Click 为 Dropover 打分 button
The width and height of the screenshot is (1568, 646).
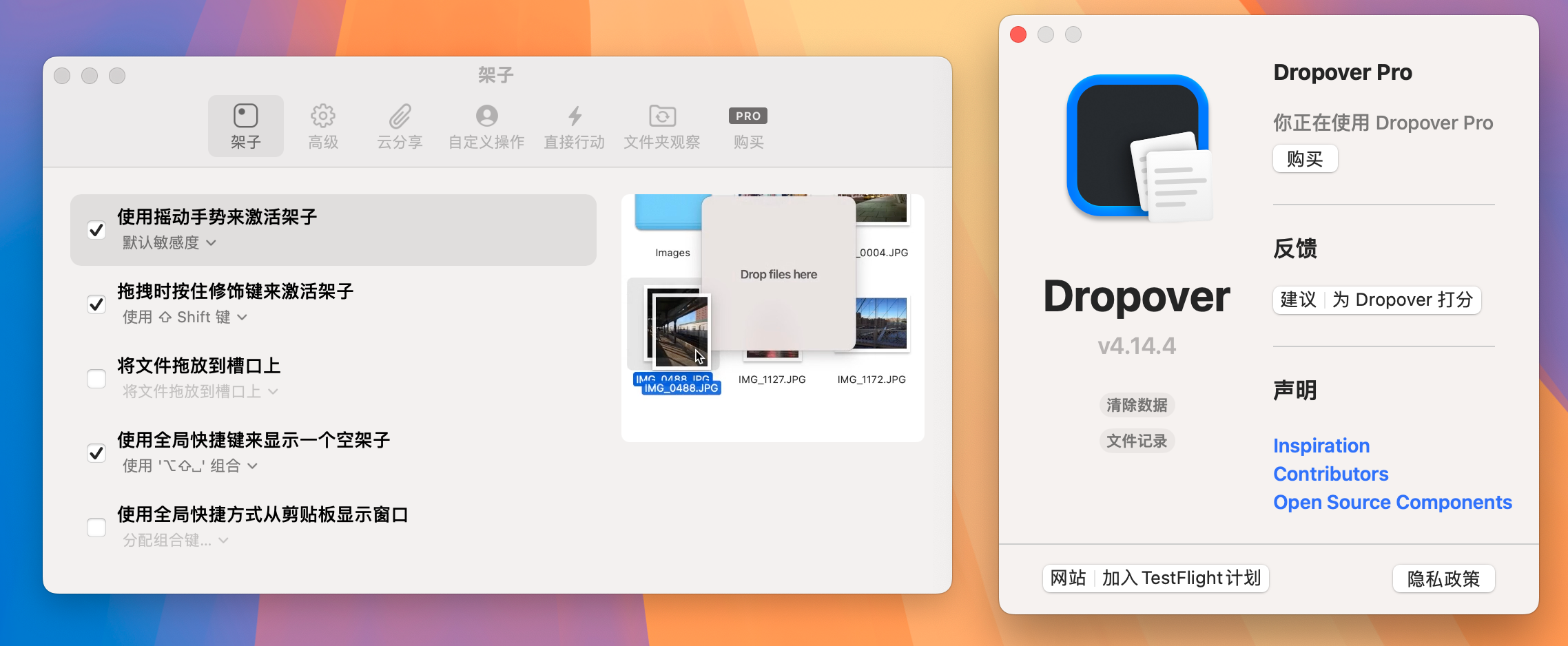point(1403,300)
